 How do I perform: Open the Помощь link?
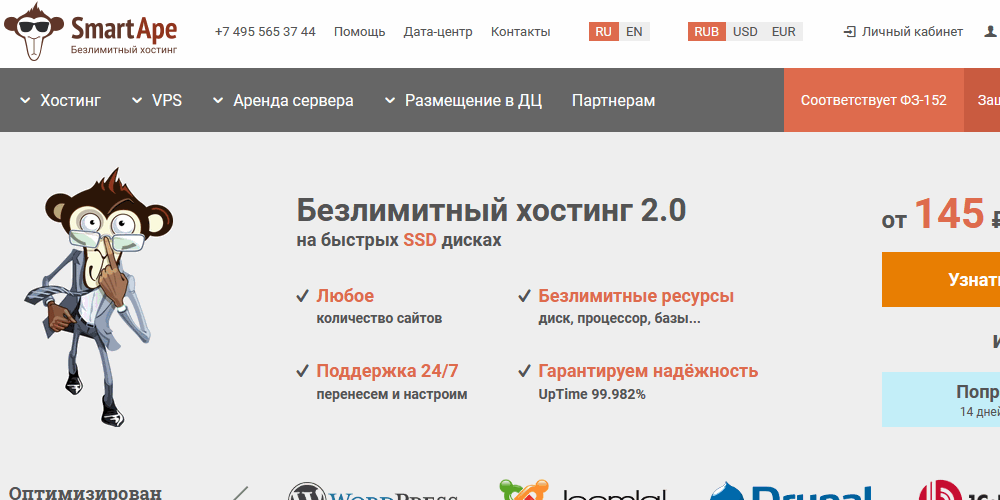[360, 32]
